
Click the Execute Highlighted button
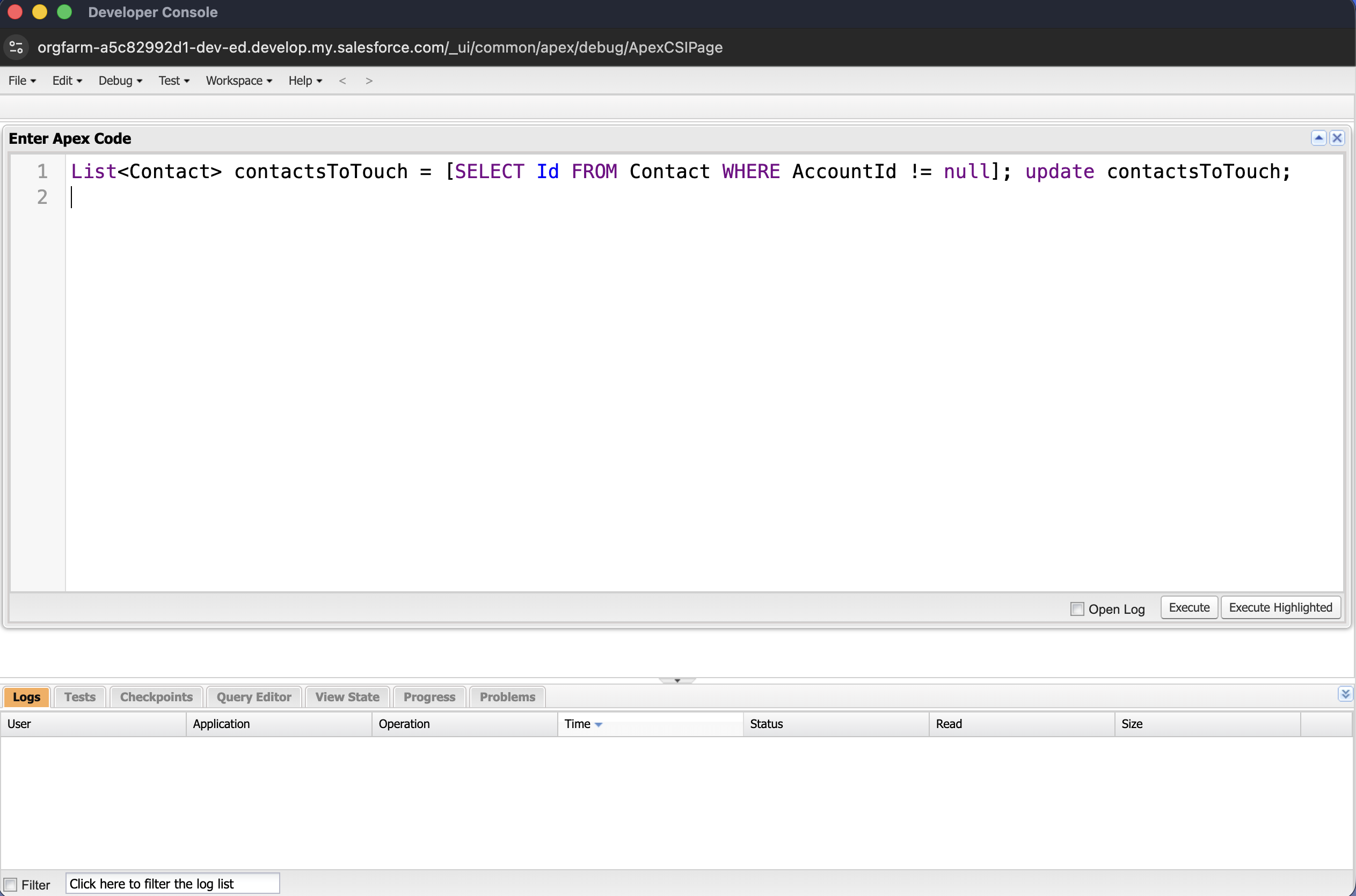(1280, 607)
